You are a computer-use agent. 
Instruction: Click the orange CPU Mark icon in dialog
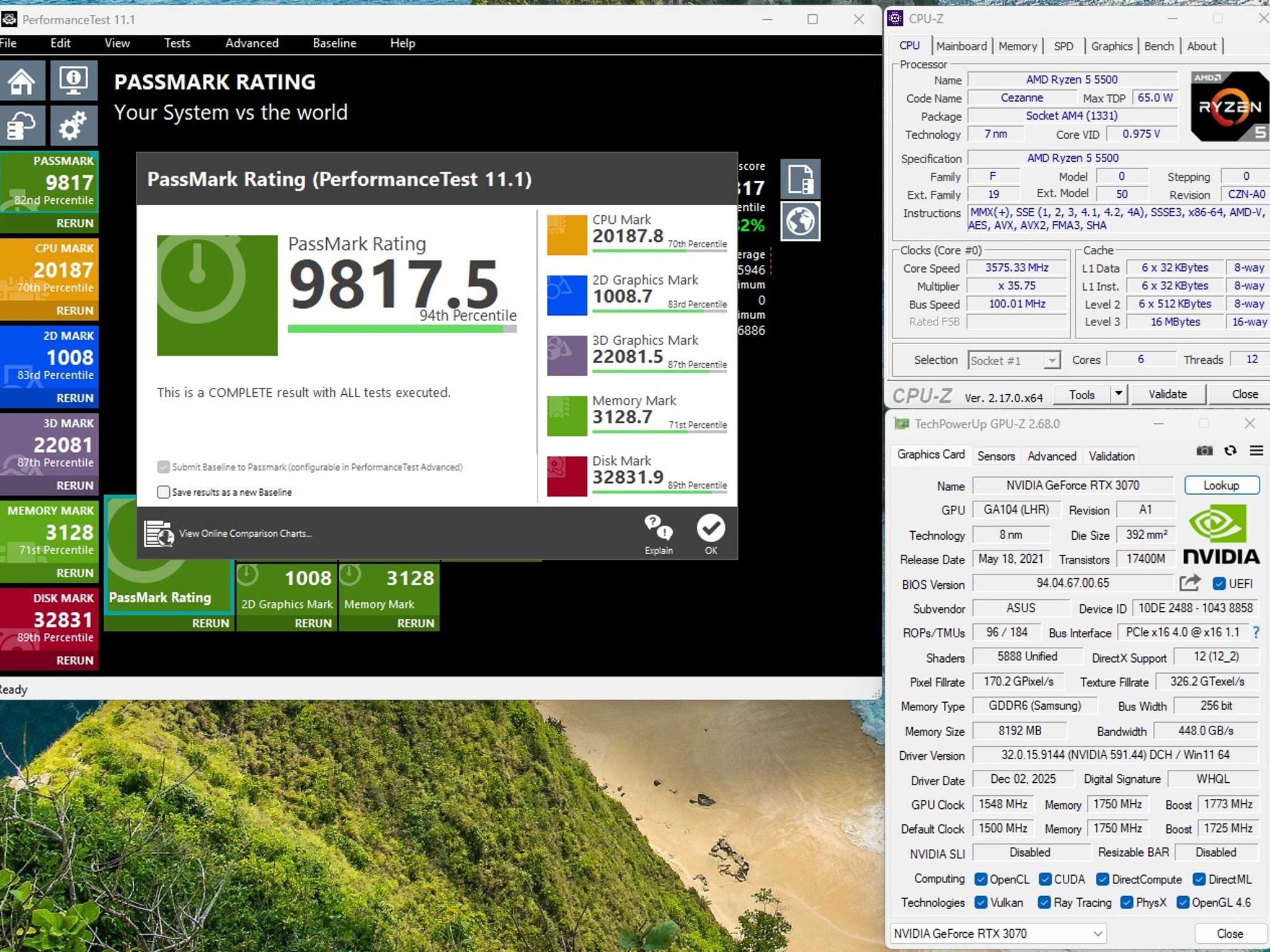567,235
